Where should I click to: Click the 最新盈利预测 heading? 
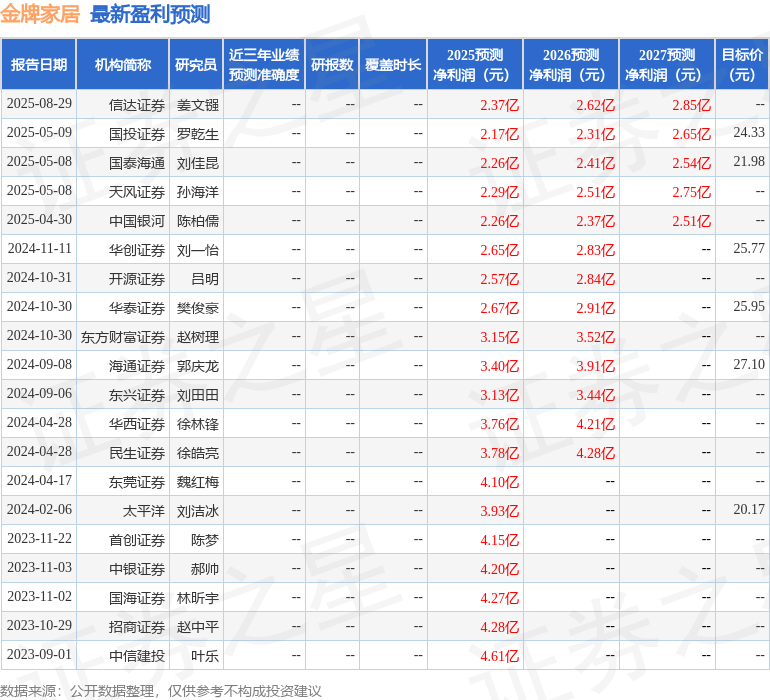coord(150,14)
